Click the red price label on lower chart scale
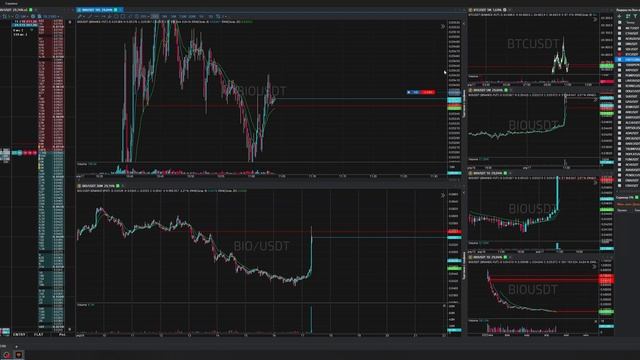The width and height of the screenshot is (640, 360). pyautogui.click(x=454, y=232)
